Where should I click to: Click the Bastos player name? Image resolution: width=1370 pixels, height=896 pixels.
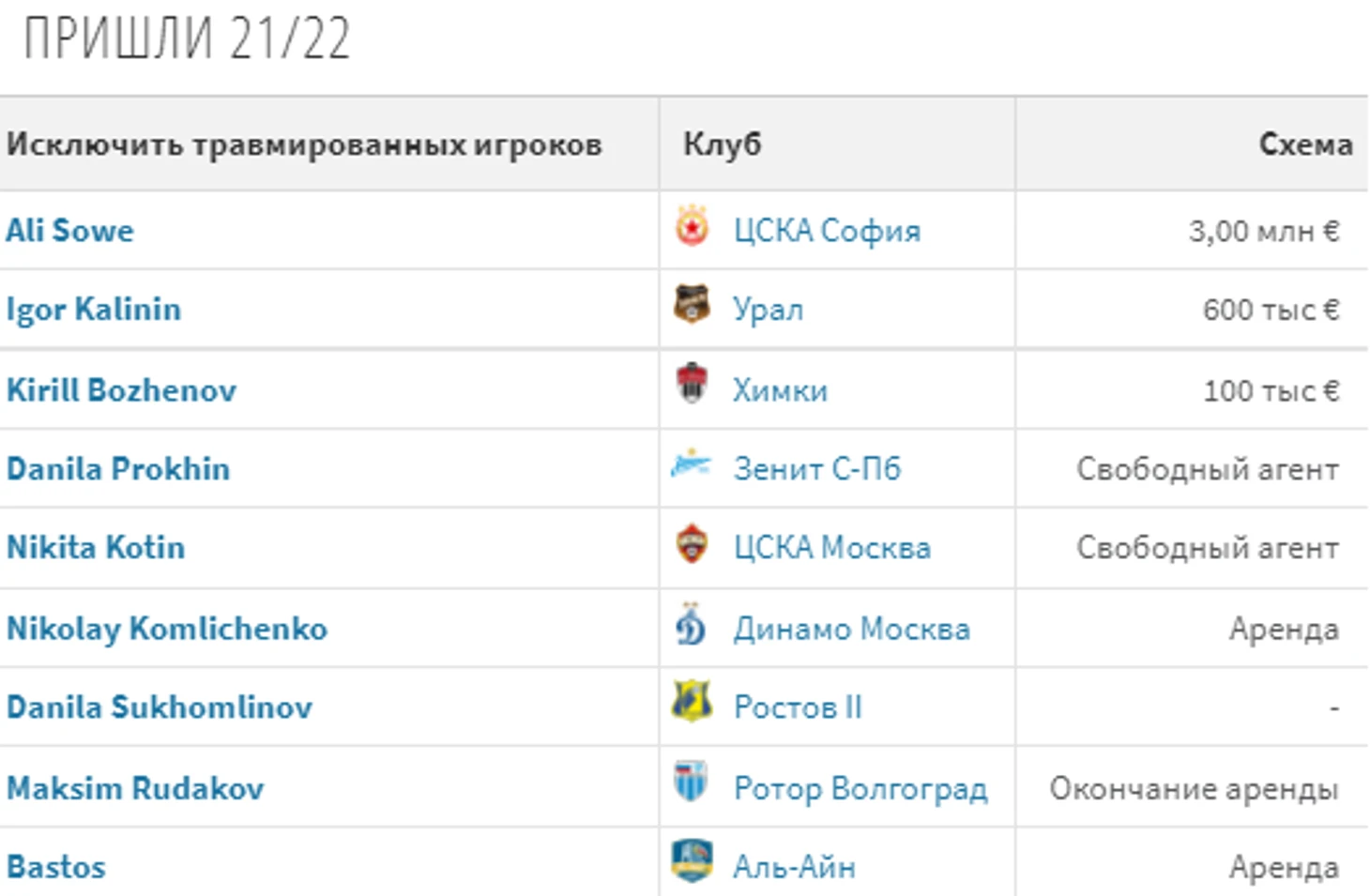tap(56, 867)
